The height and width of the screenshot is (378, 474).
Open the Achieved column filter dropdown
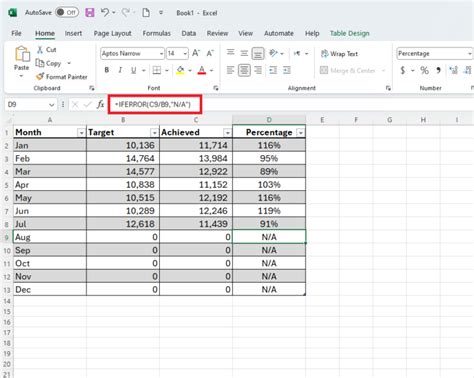click(227, 133)
